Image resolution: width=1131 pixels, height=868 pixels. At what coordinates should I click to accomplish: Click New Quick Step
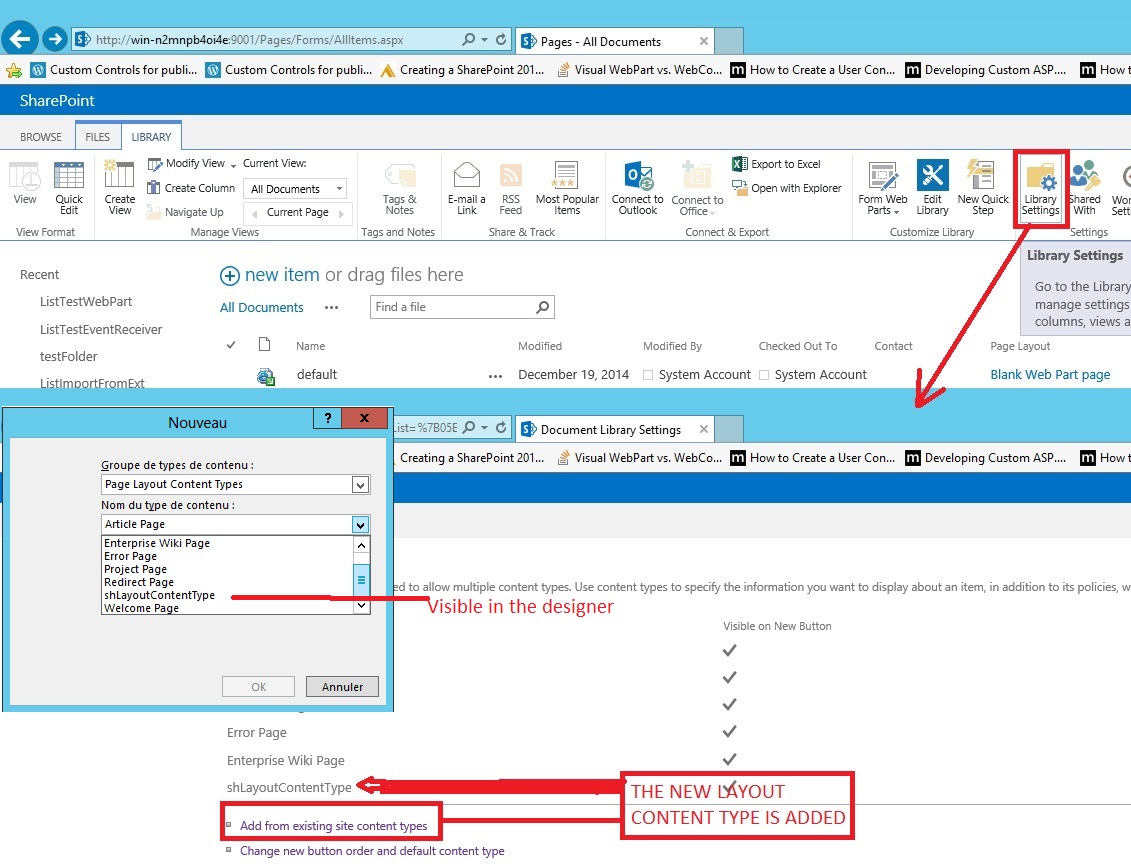982,188
